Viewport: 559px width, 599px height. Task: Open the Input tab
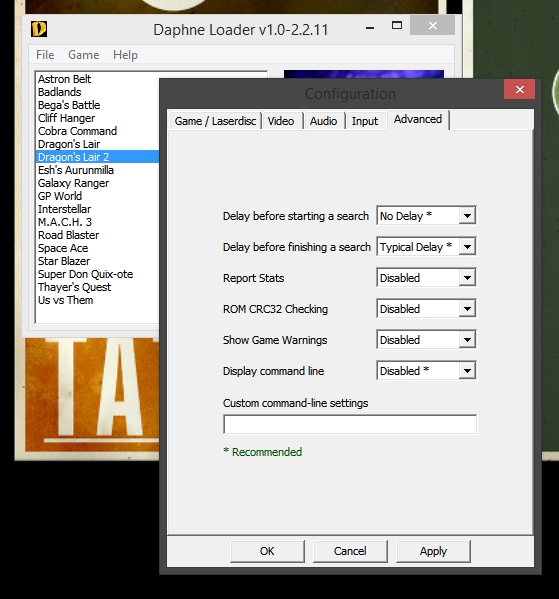click(365, 121)
